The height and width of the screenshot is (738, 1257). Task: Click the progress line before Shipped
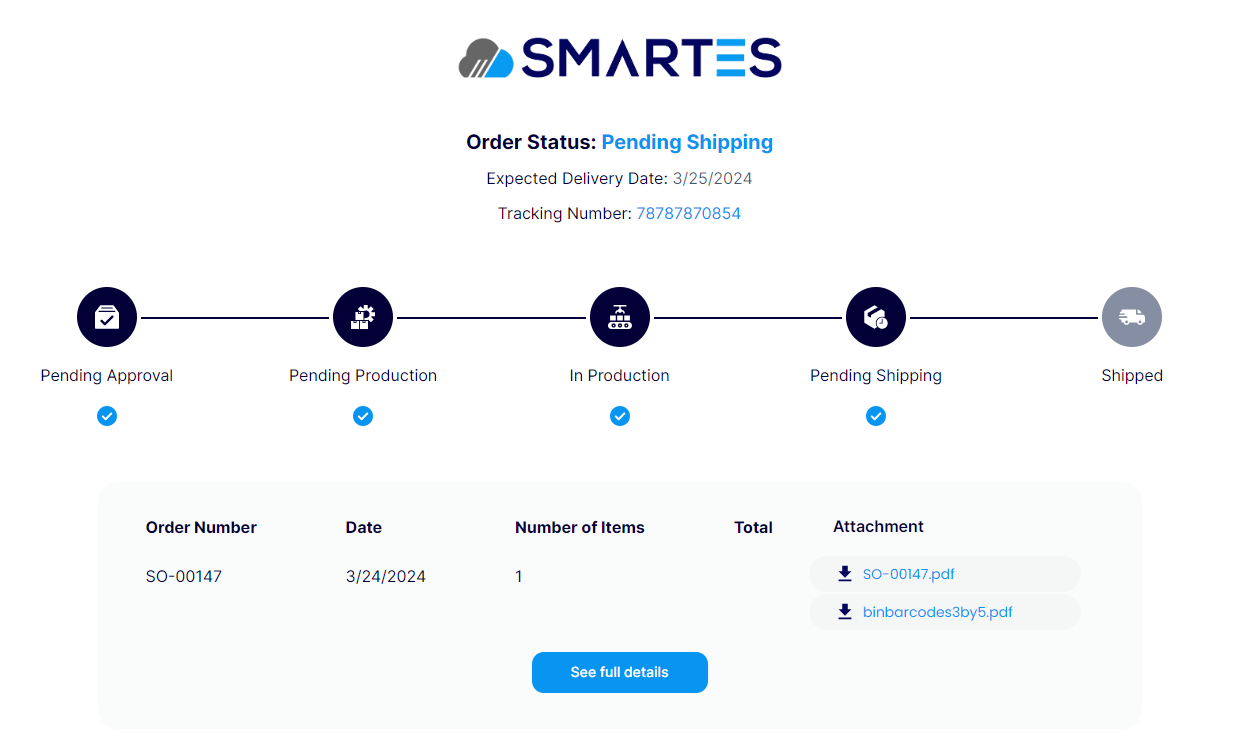(x=1004, y=318)
